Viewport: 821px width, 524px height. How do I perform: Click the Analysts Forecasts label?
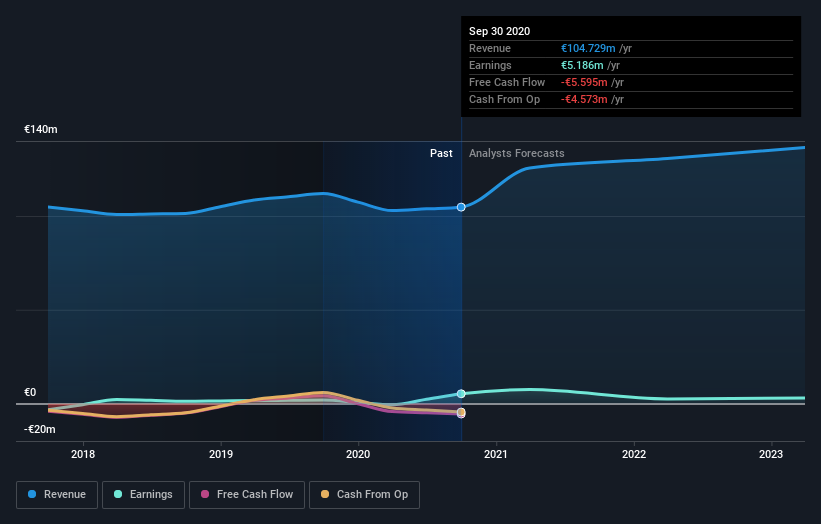tap(517, 153)
